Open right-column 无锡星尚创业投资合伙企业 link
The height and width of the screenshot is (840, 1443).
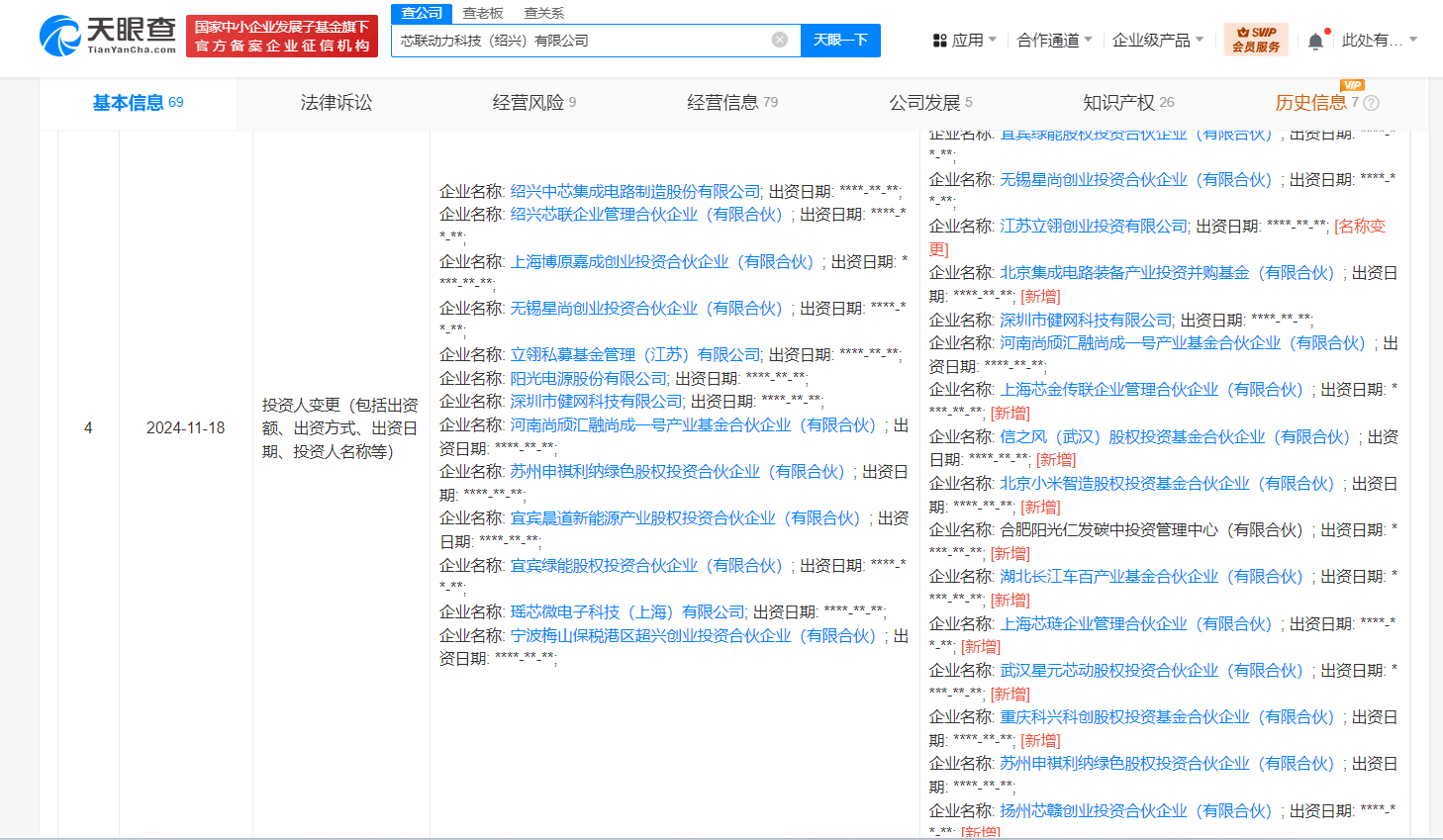pyautogui.click(x=1140, y=180)
